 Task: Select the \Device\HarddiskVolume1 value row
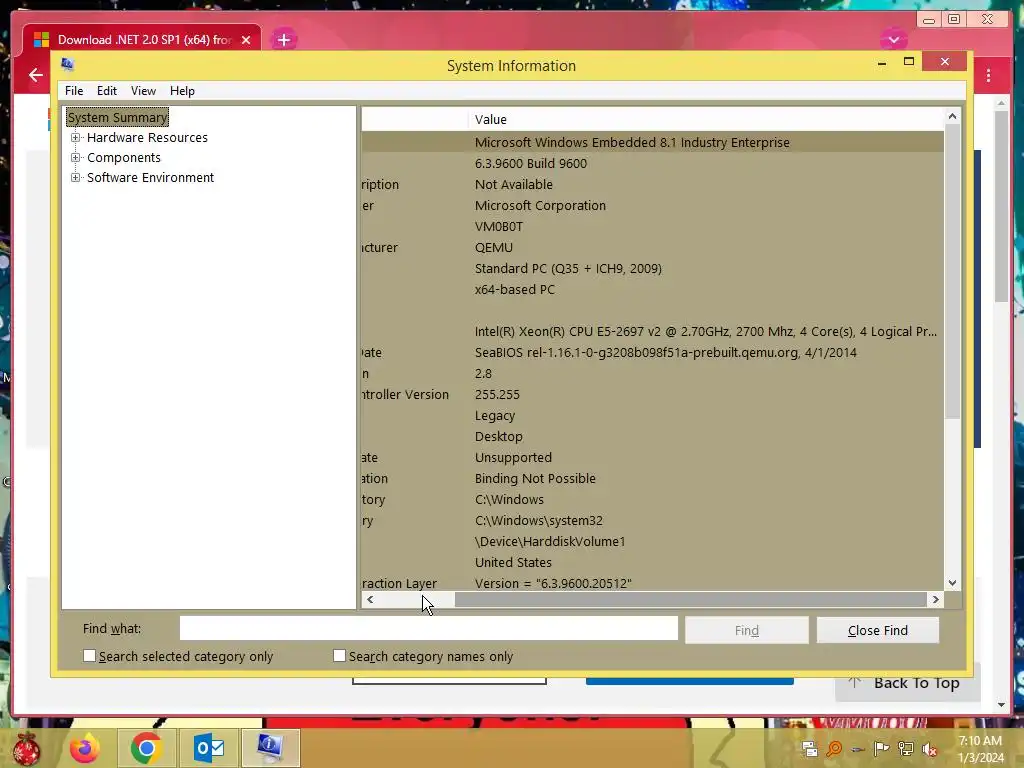[x=652, y=541]
